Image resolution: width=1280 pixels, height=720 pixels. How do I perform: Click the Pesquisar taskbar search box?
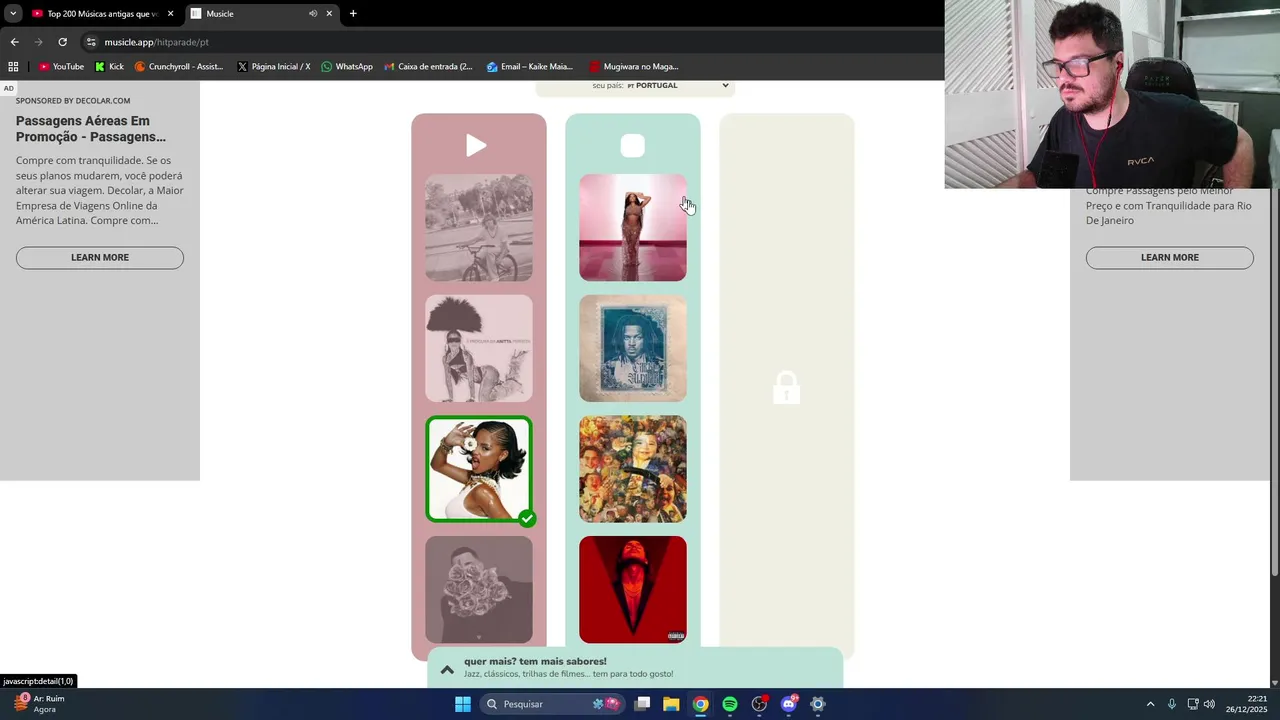coord(552,704)
